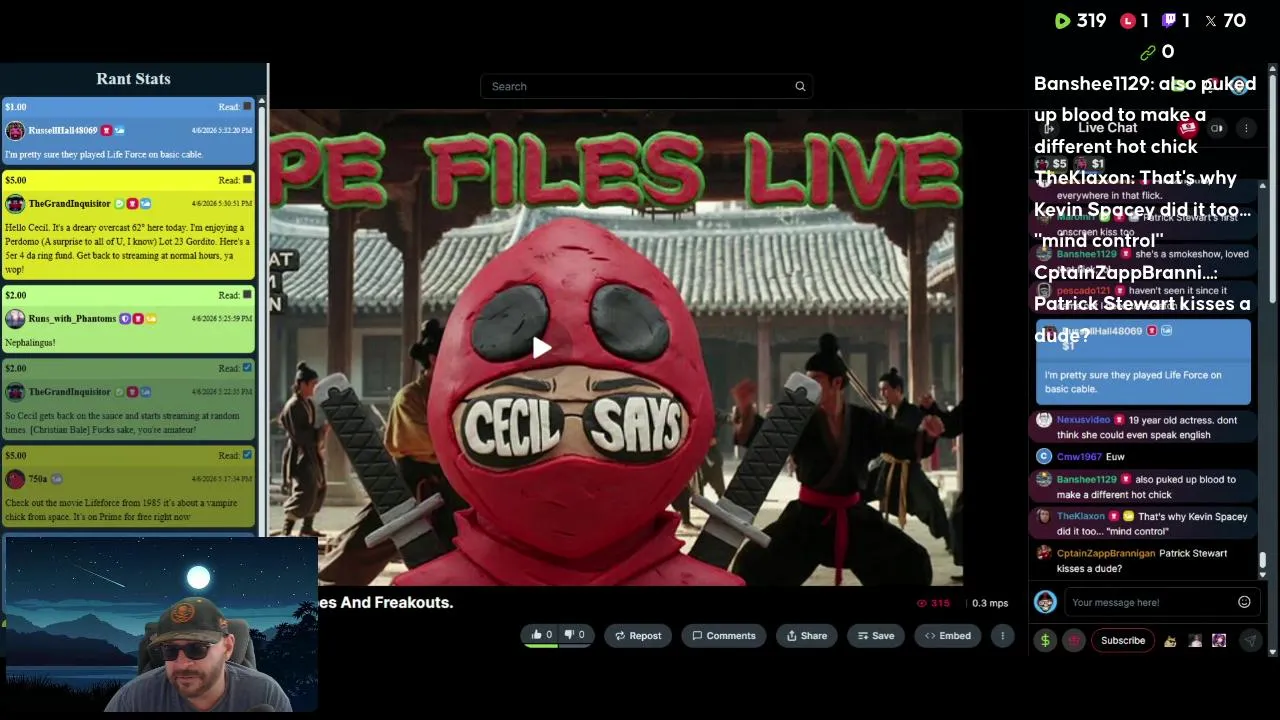Share the video
Screen dimensions: 1280x720
click(x=807, y=636)
